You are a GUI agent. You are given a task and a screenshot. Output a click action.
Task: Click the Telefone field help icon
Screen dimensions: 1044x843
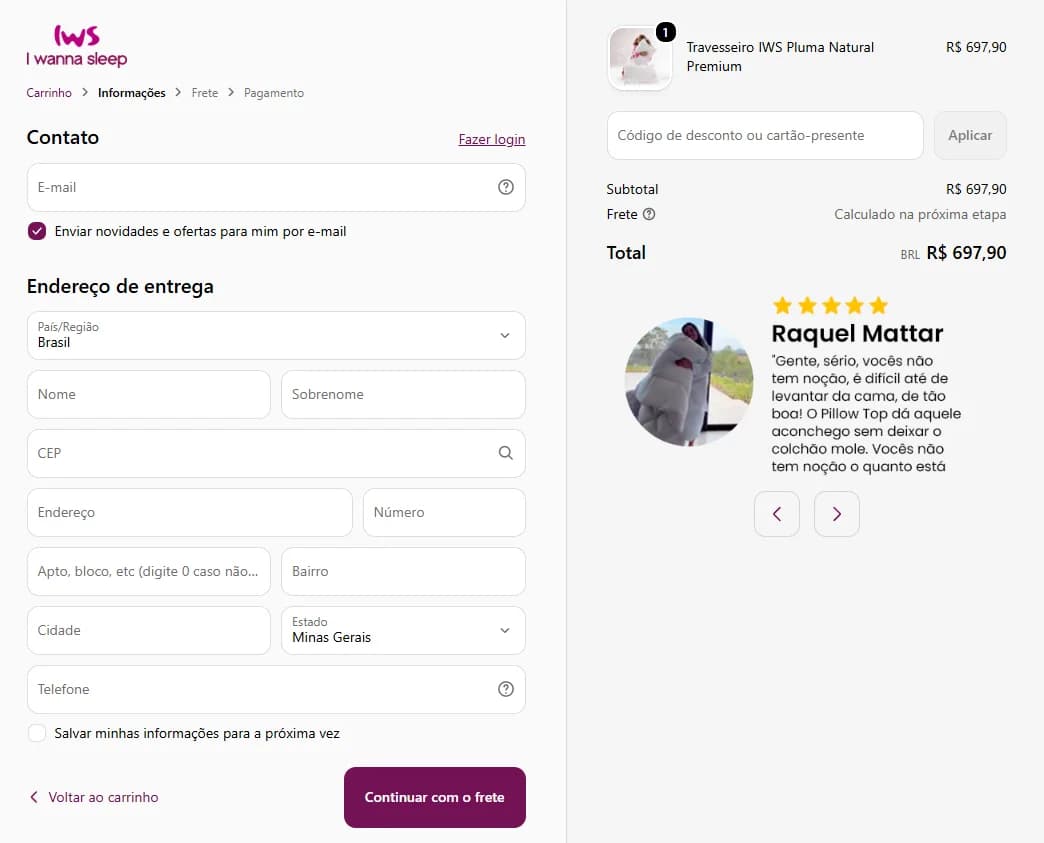(x=506, y=689)
